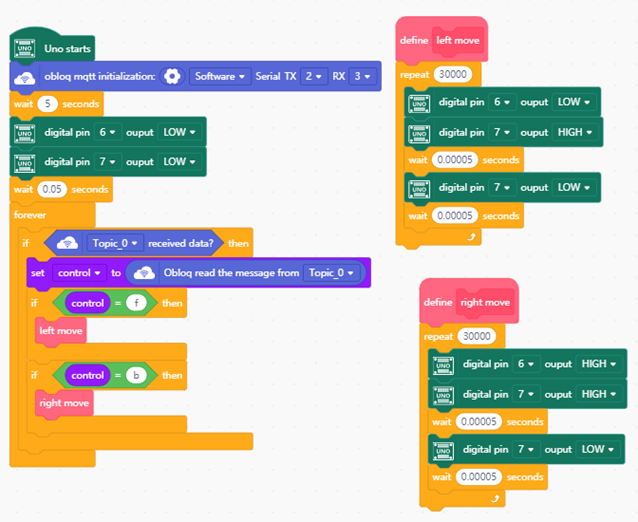Open Topic_0 dropdown in received data condition
638x522 pixels.
[x=115, y=243]
